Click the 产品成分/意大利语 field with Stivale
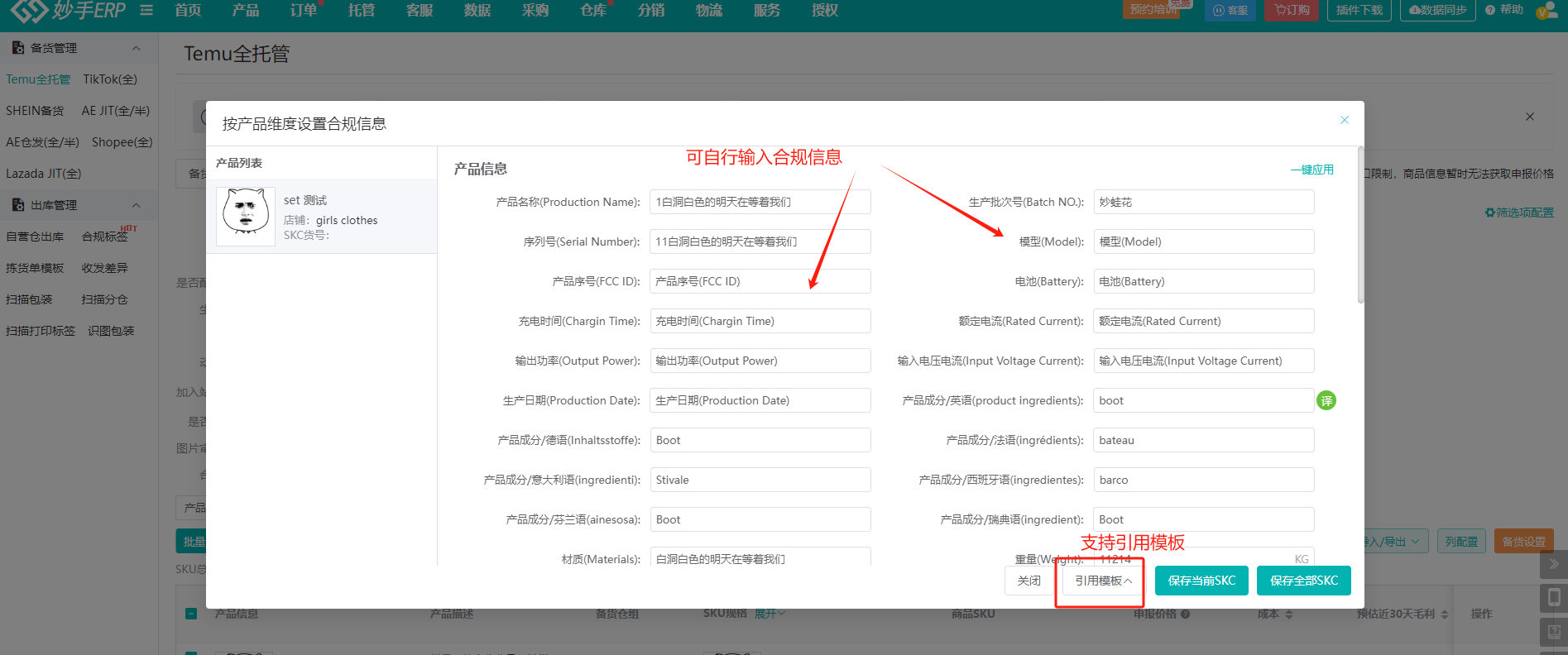The image size is (1568, 655). [760, 480]
